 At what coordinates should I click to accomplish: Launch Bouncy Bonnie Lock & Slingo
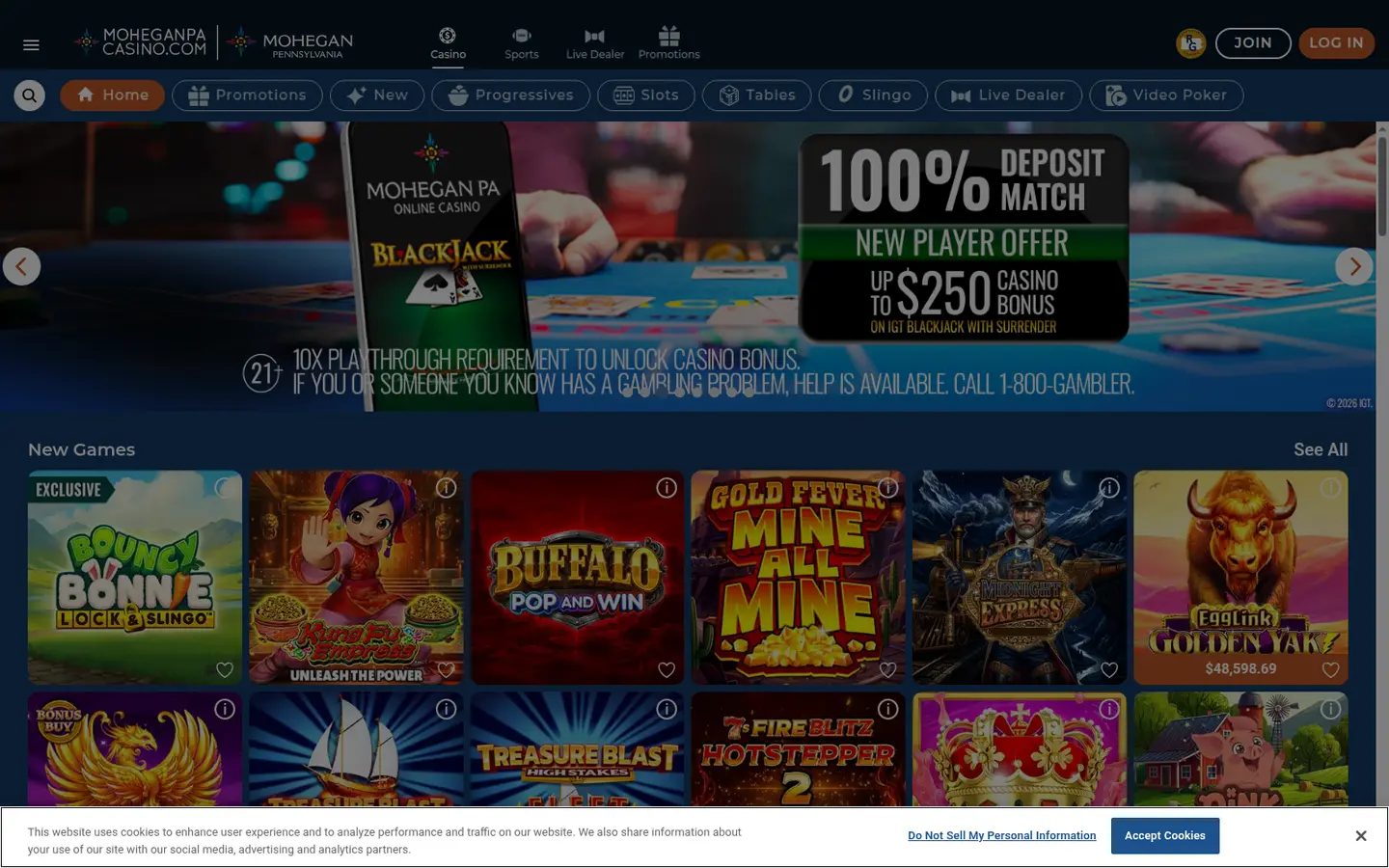[135, 578]
